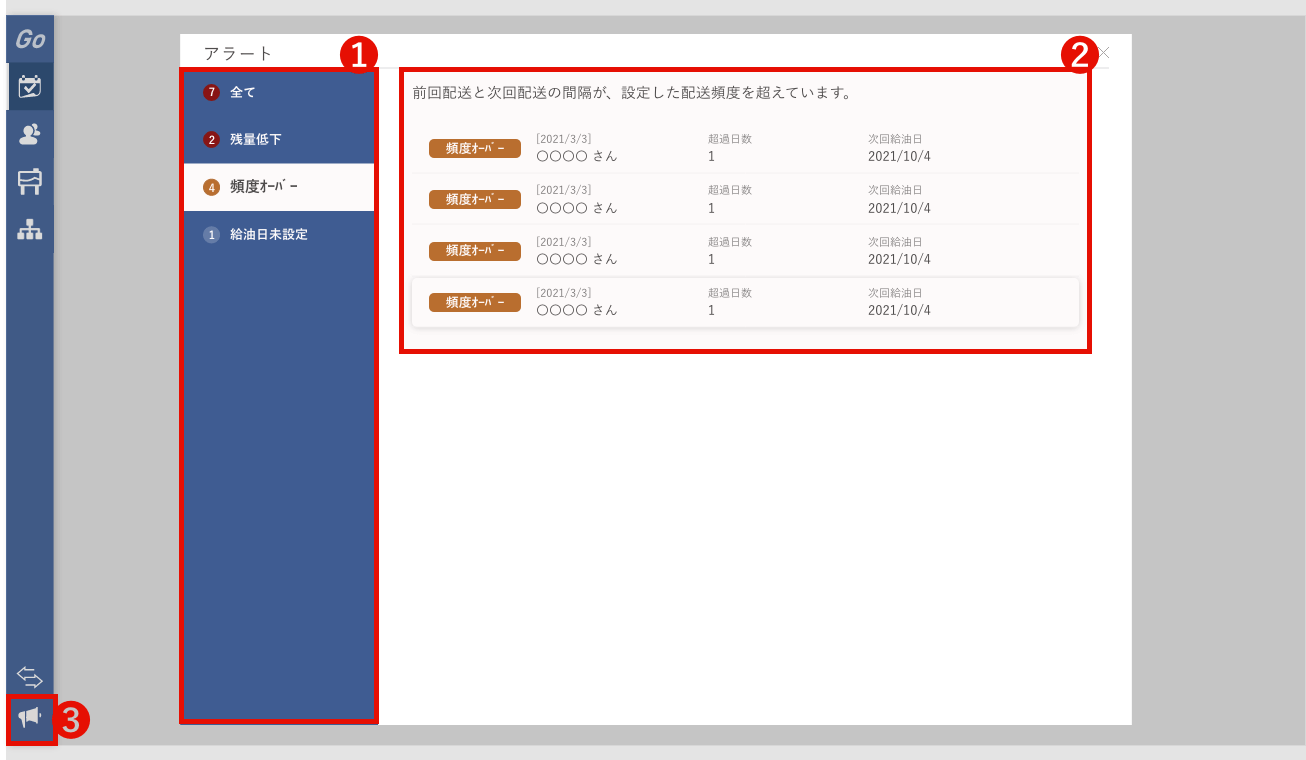Open the customers people icon in sidebar
Image resolution: width=1306 pixels, height=760 pixels.
pyautogui.click(x=30, y=134)
